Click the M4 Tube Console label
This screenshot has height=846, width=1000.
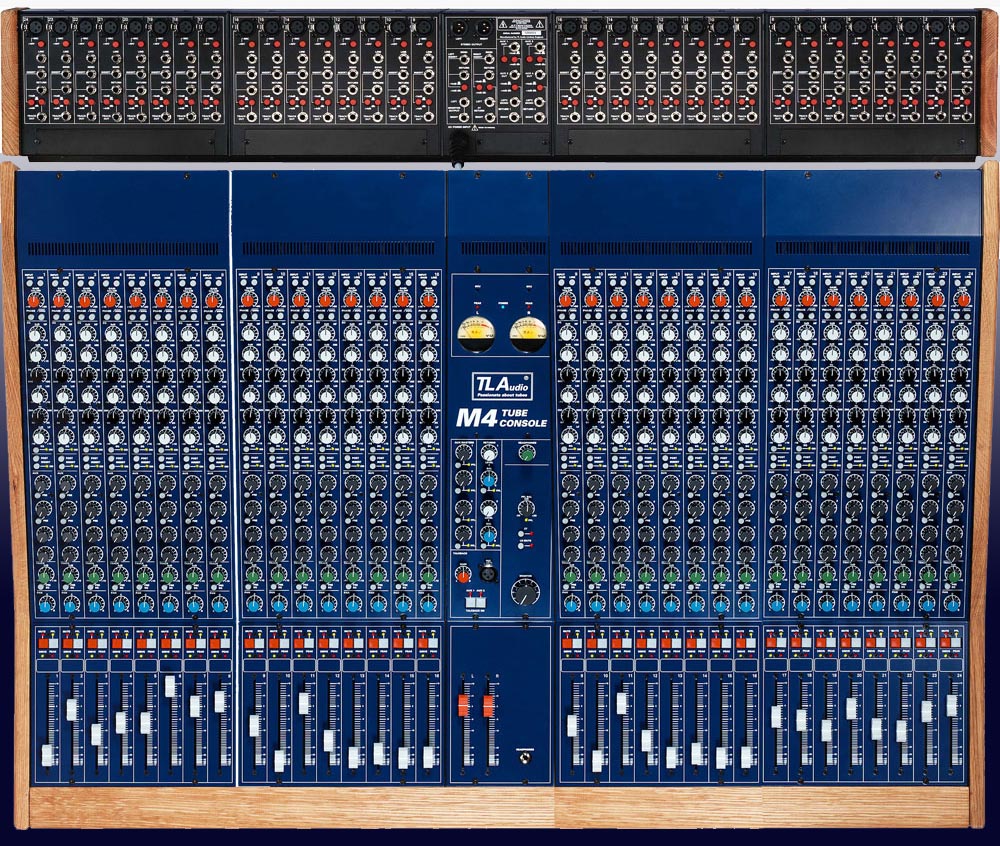500,417
